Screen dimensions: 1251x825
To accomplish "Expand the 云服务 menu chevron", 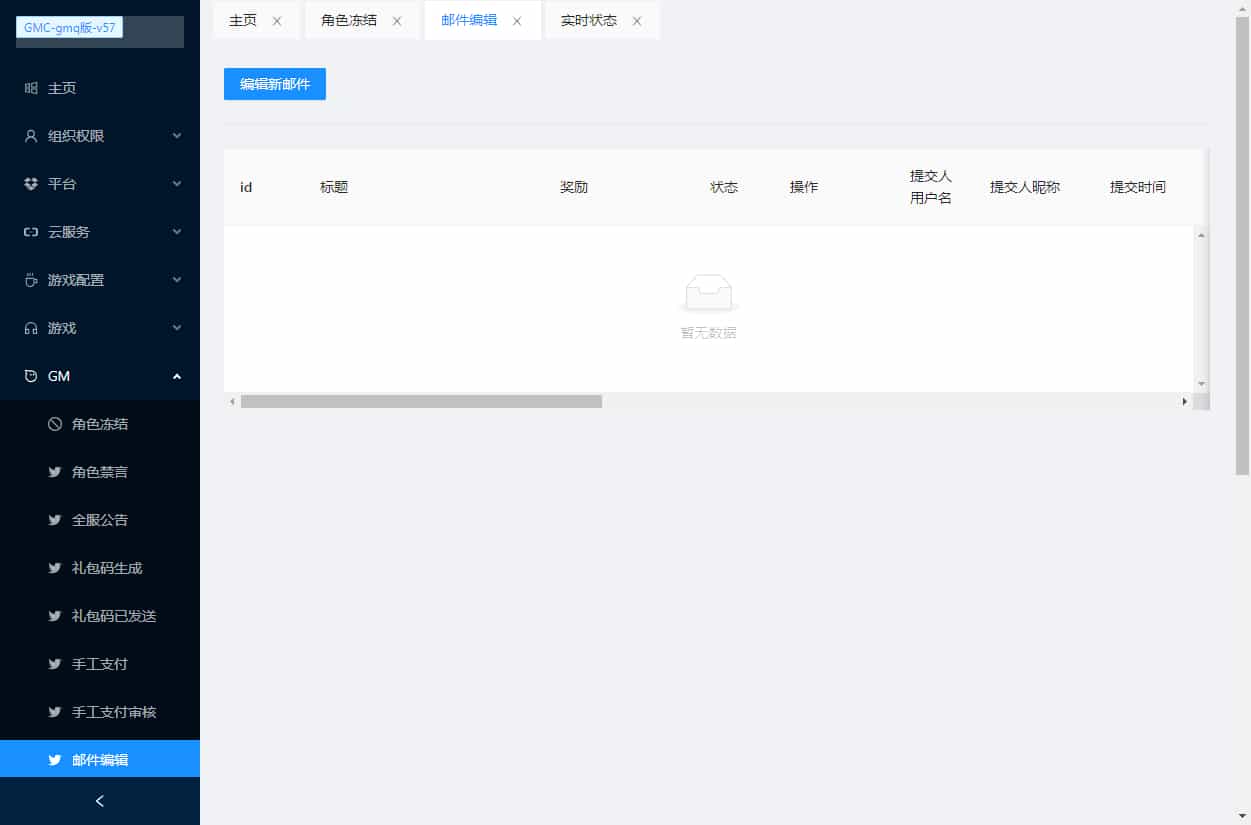I will 177,232.
